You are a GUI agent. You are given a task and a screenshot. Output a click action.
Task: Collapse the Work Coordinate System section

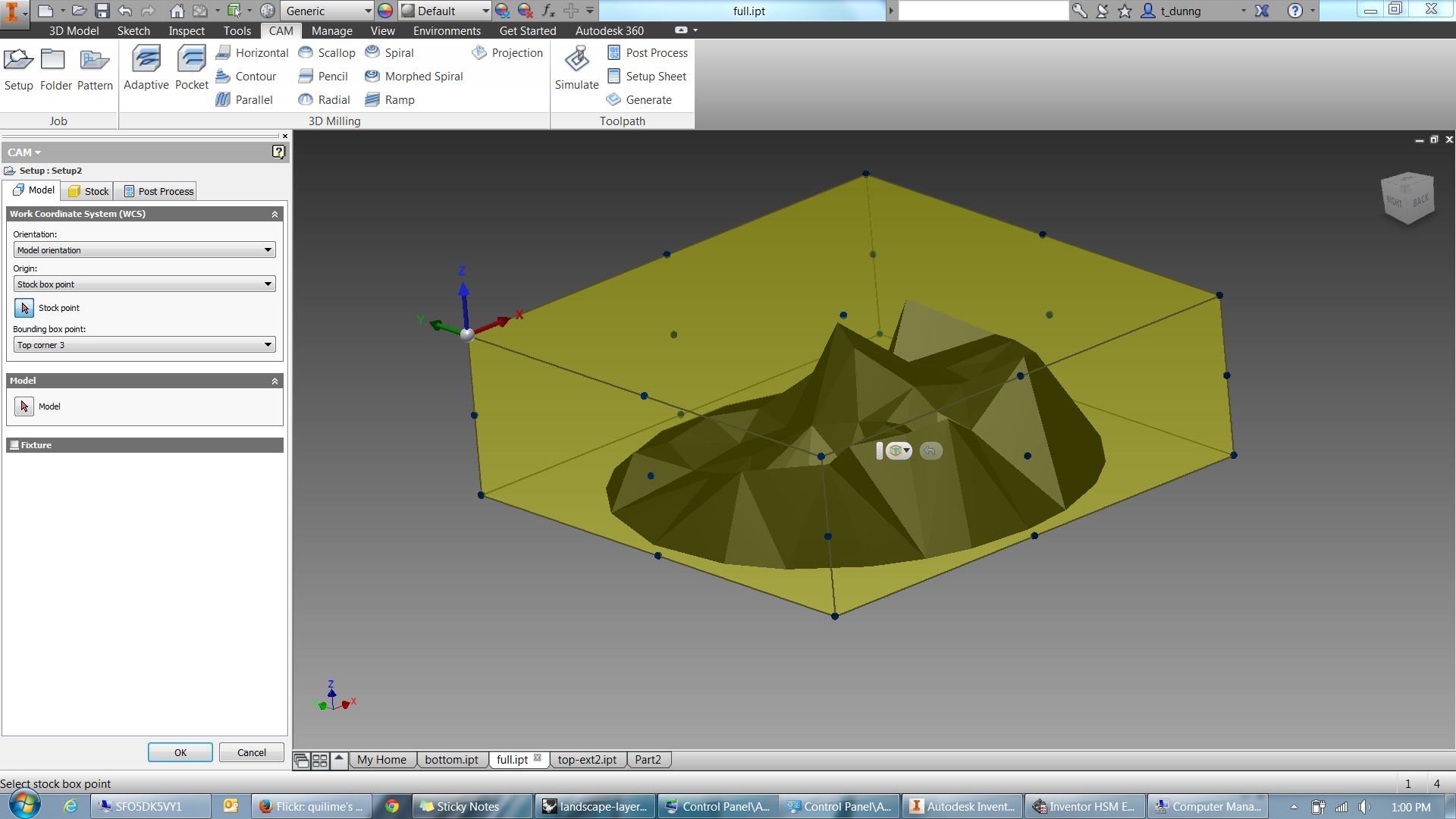click(275, 215)
